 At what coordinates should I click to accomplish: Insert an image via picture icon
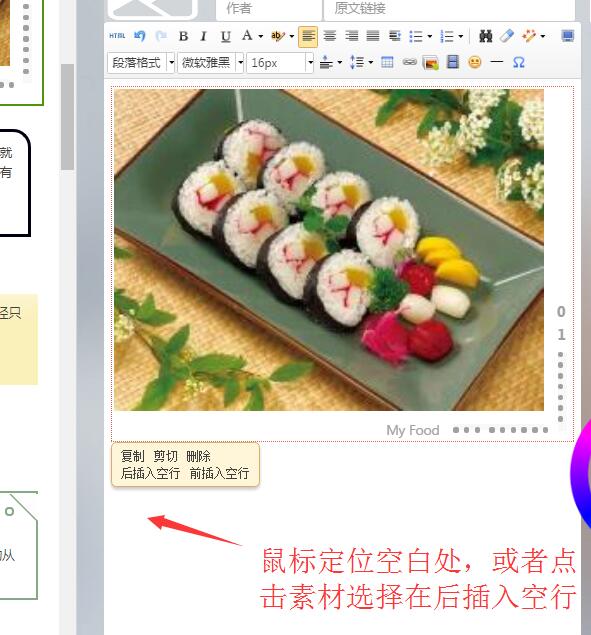431,63
